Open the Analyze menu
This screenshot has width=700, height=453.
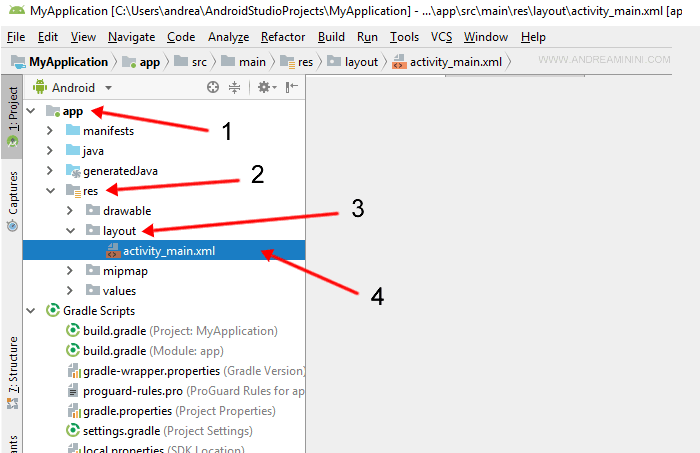click(228, 37)
